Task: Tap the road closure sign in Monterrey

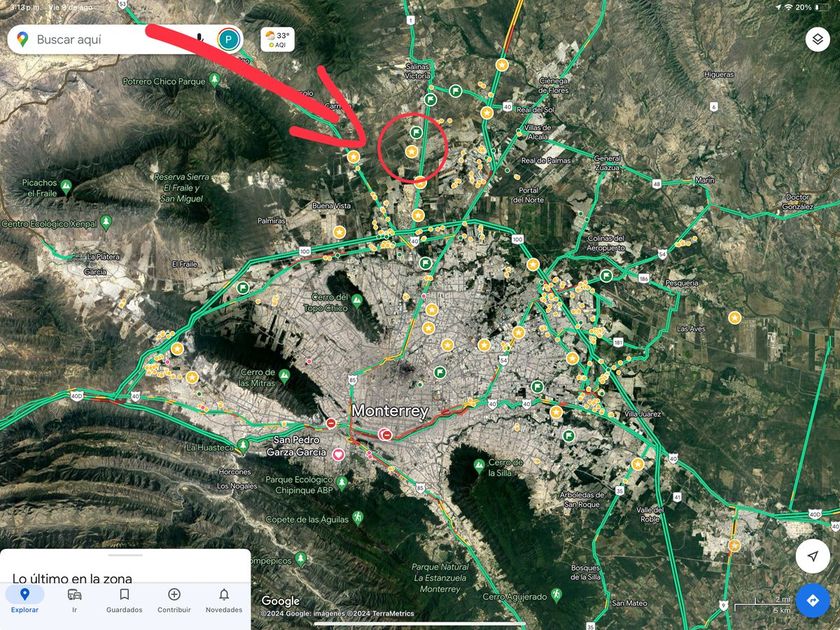Action: point(386,434)
